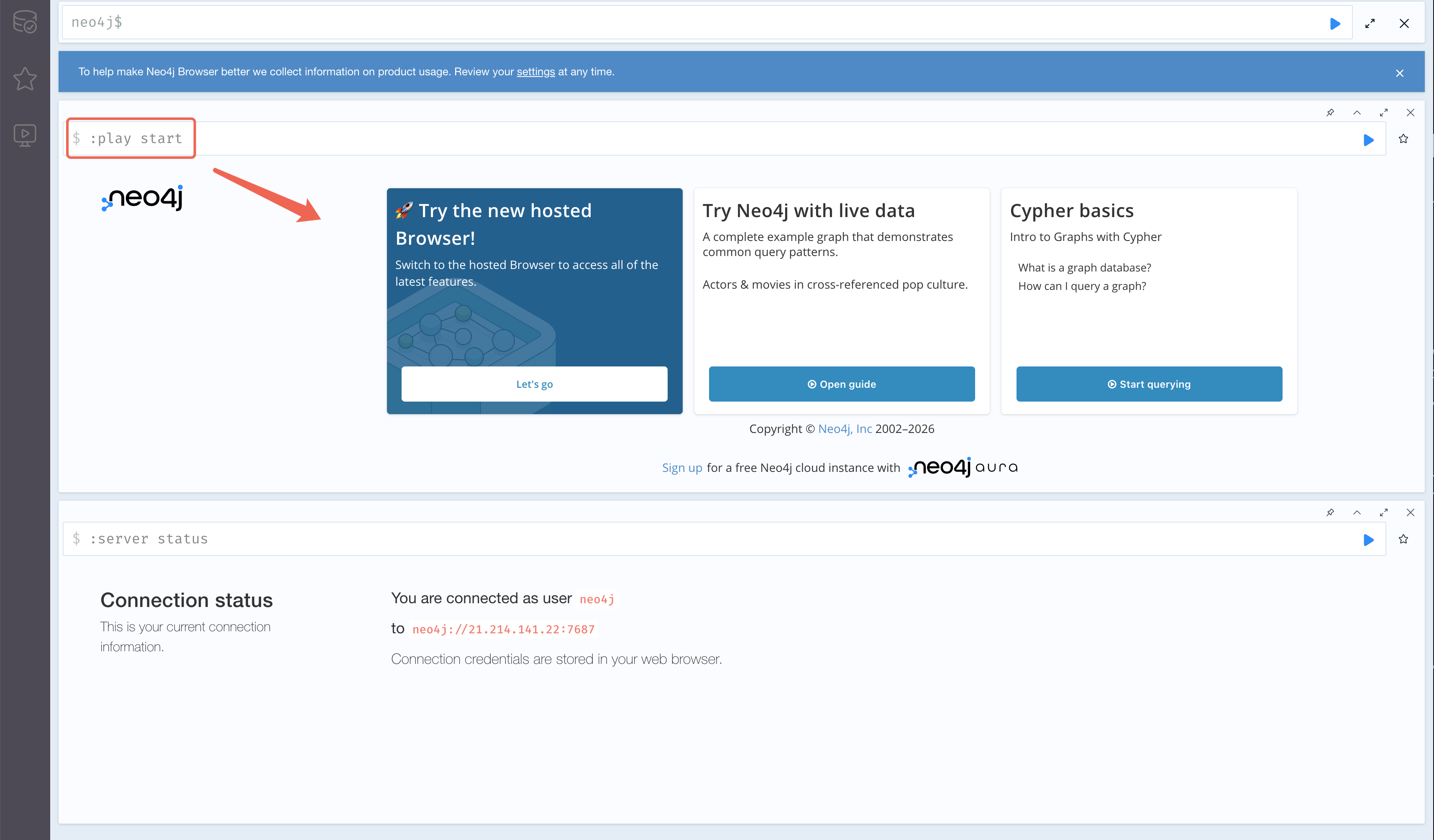Rerun the :play start command
Image resolution: width=1434 pixels, height=840 pixels.
coord(1368,139)
